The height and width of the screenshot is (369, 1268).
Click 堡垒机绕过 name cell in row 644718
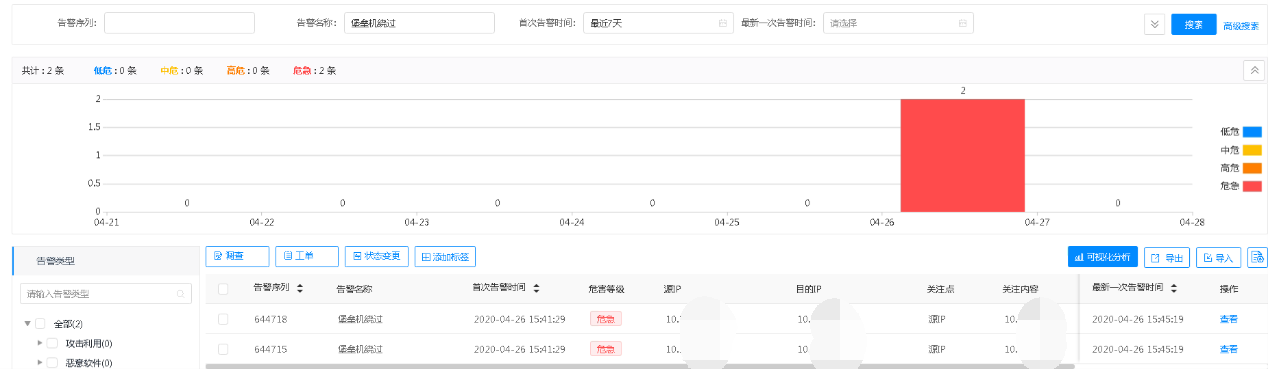361,319
